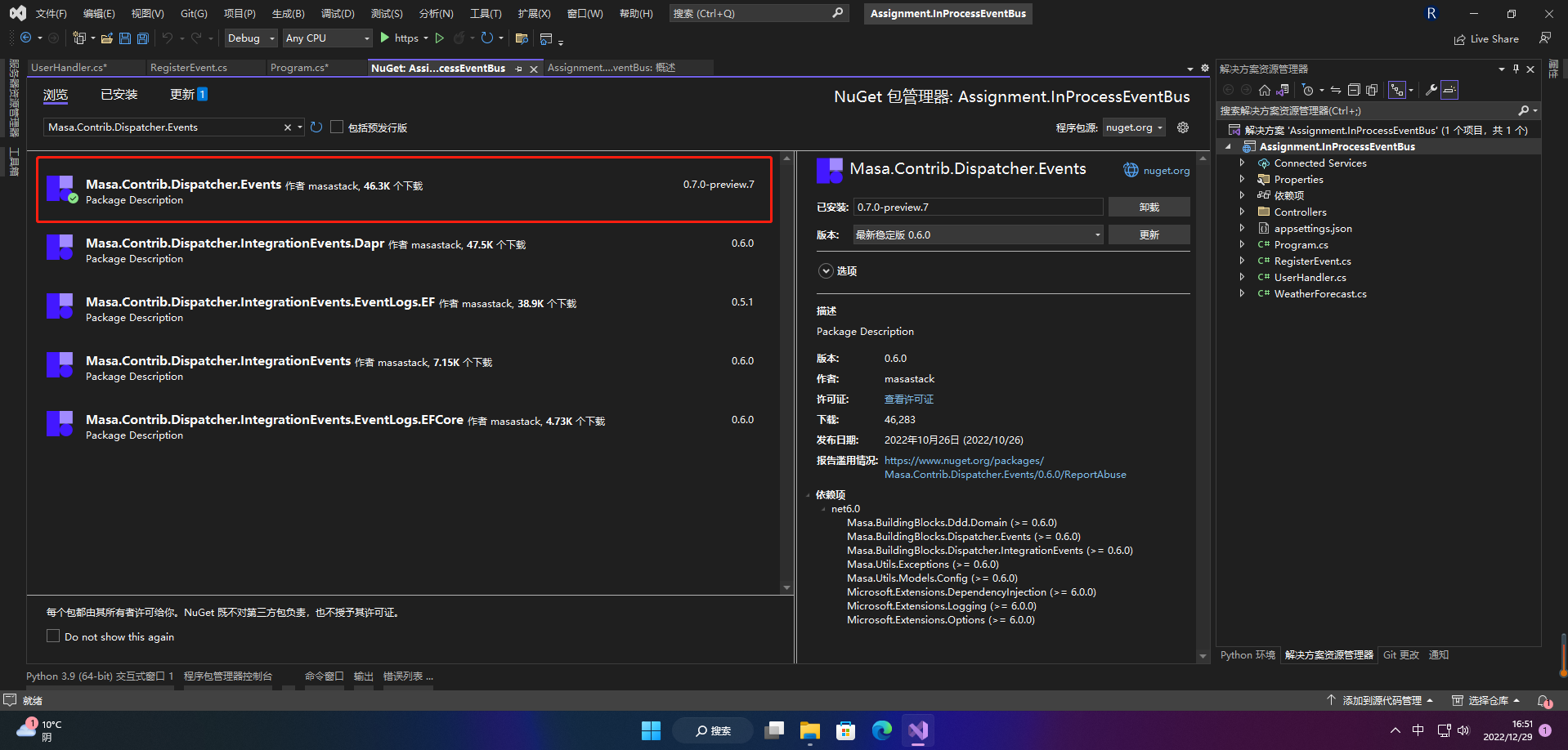Click the nested tree view icon

click(1397, 90)
